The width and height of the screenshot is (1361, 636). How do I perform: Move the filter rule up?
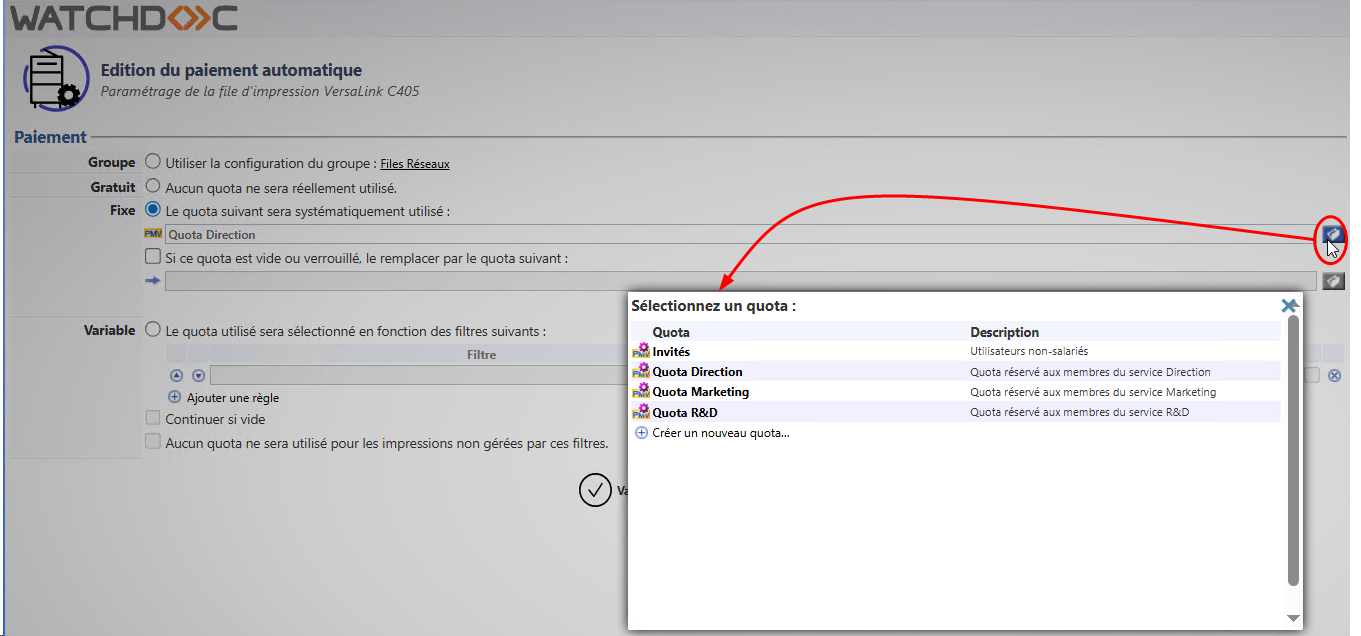pyautogui.click(x=176, y=376)
